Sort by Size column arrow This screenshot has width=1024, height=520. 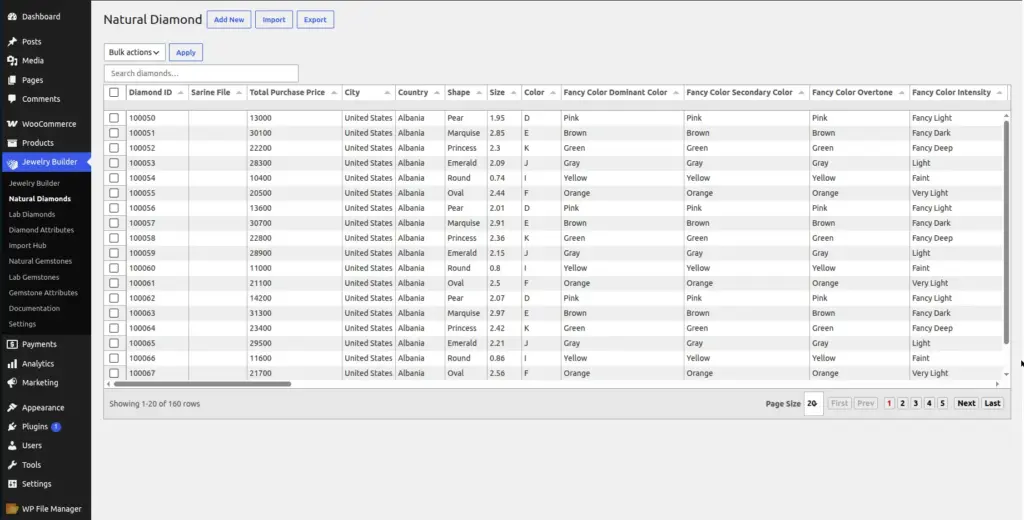pos(514,93)
